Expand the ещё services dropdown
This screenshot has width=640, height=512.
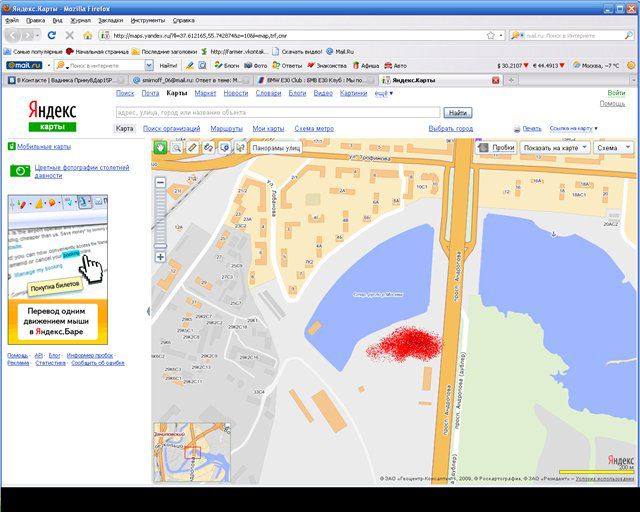[384, 93]
